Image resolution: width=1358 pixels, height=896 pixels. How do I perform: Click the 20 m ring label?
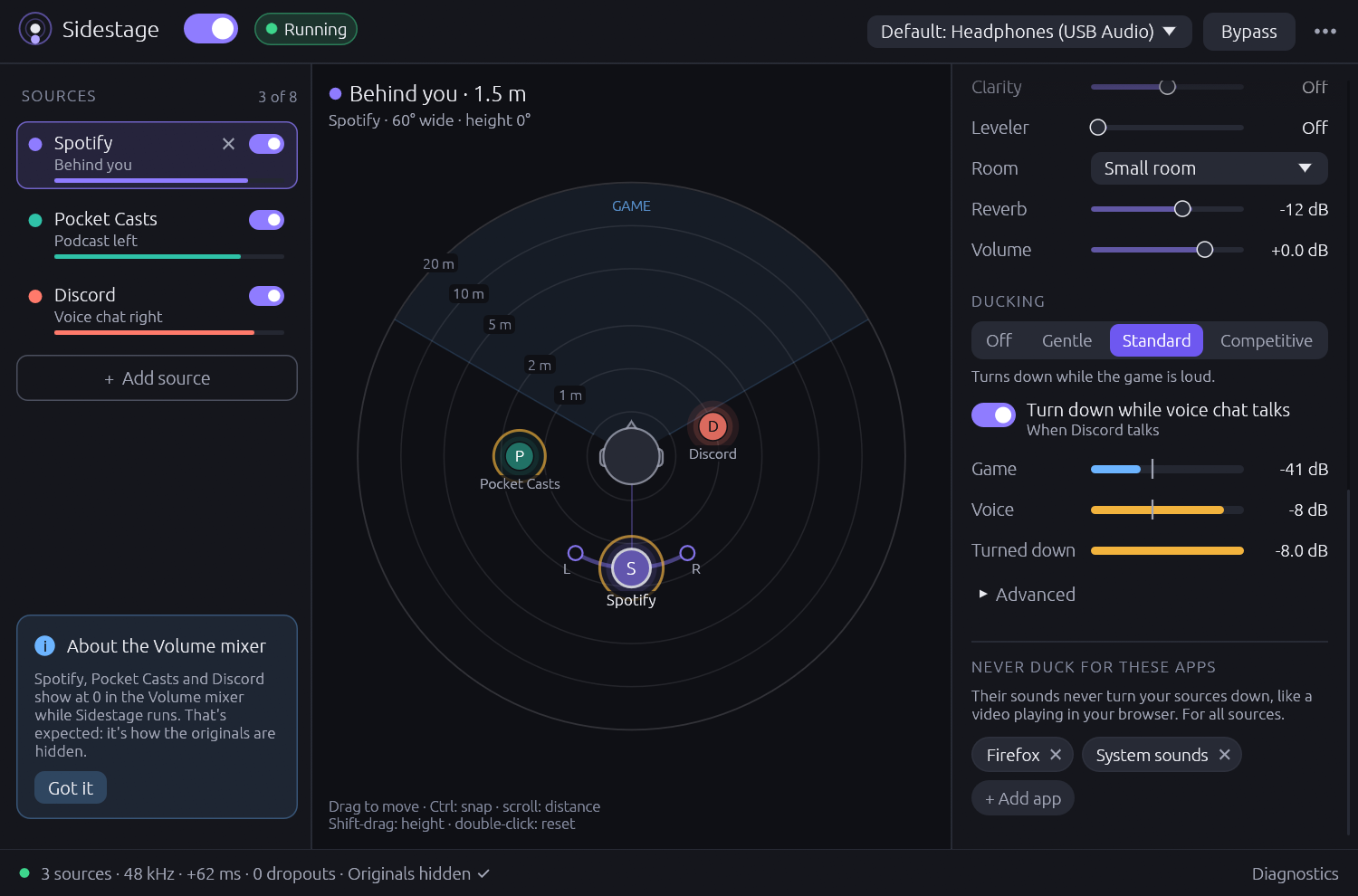438,263
